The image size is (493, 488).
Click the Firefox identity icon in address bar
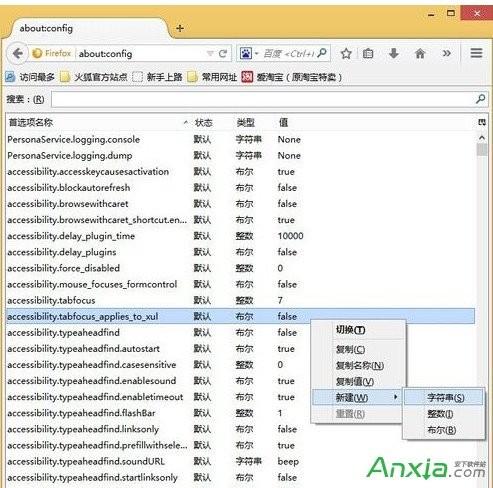click(x=52, y=53)
